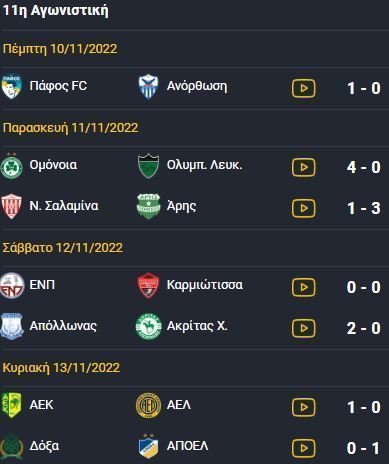This screenshot has width=389, height=464.
Task: Select the ΑΠΟΕΛ team name
Action: click(x=187, y=446)
